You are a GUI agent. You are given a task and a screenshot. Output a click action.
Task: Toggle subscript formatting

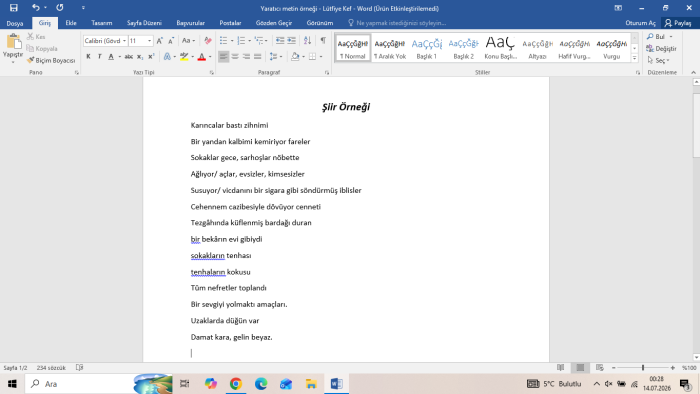pyautogui.click(x=140, y=57)
